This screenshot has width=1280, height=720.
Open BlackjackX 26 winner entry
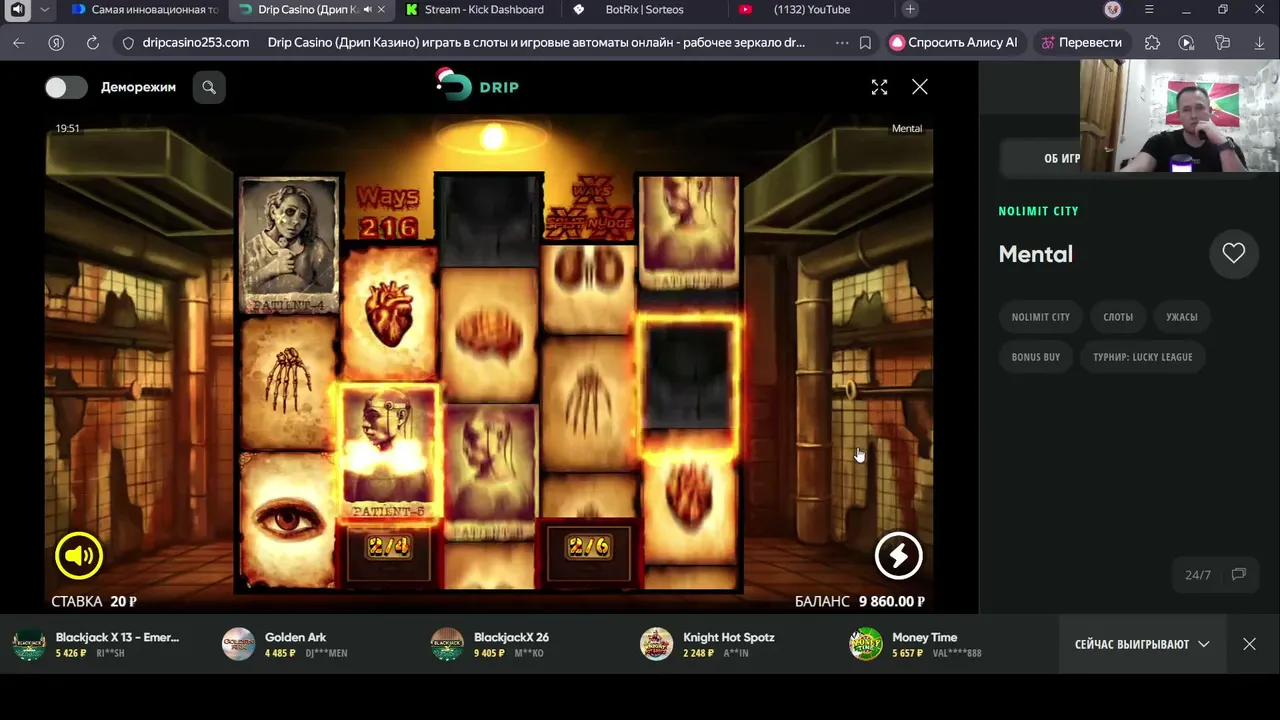point(490,644)
